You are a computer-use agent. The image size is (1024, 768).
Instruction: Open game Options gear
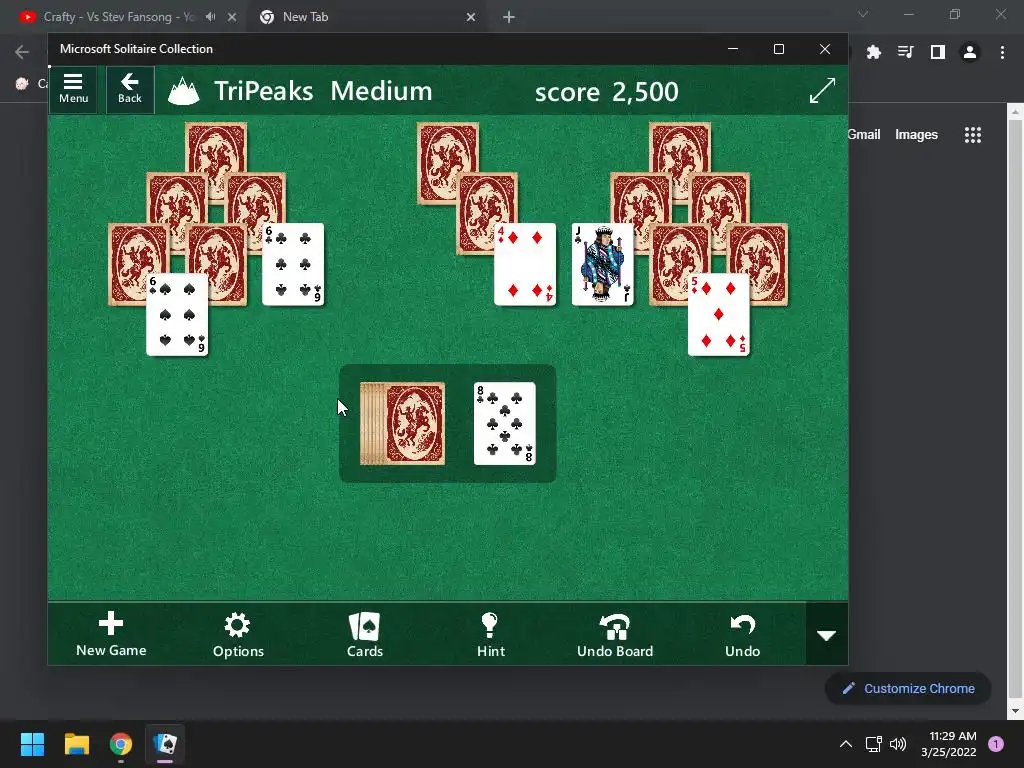(238, 634)
